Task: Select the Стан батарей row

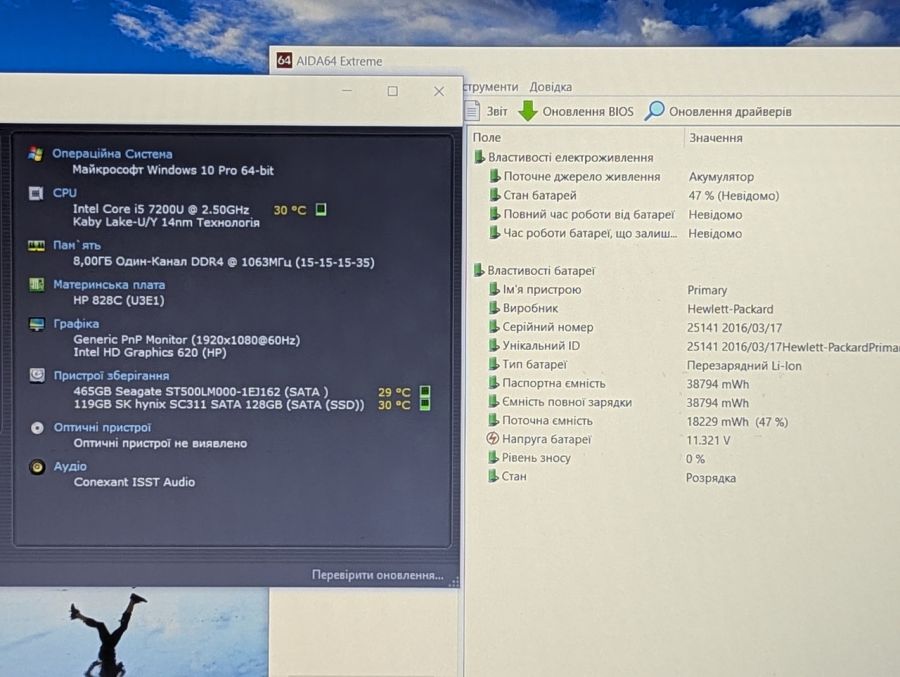Action: tap(634, 195)
